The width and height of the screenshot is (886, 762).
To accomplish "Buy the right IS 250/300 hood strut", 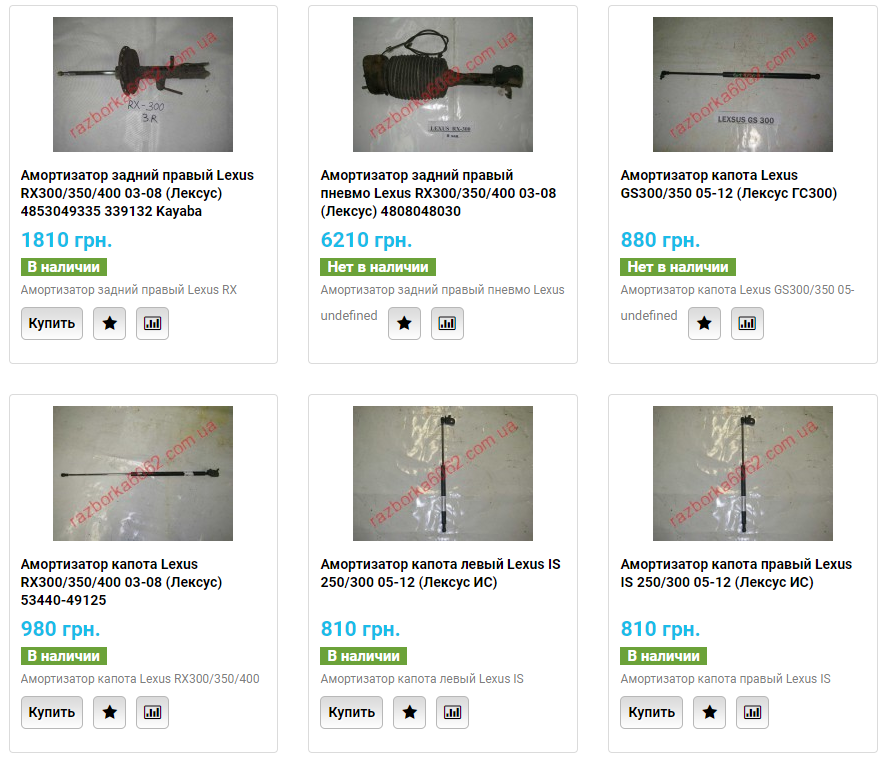I will 652,712.
